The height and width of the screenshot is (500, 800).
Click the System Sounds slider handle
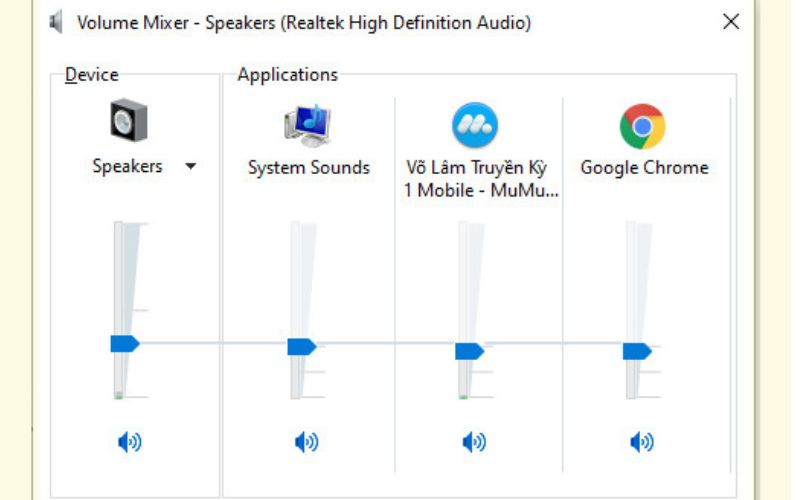click(x=301, y=347)
